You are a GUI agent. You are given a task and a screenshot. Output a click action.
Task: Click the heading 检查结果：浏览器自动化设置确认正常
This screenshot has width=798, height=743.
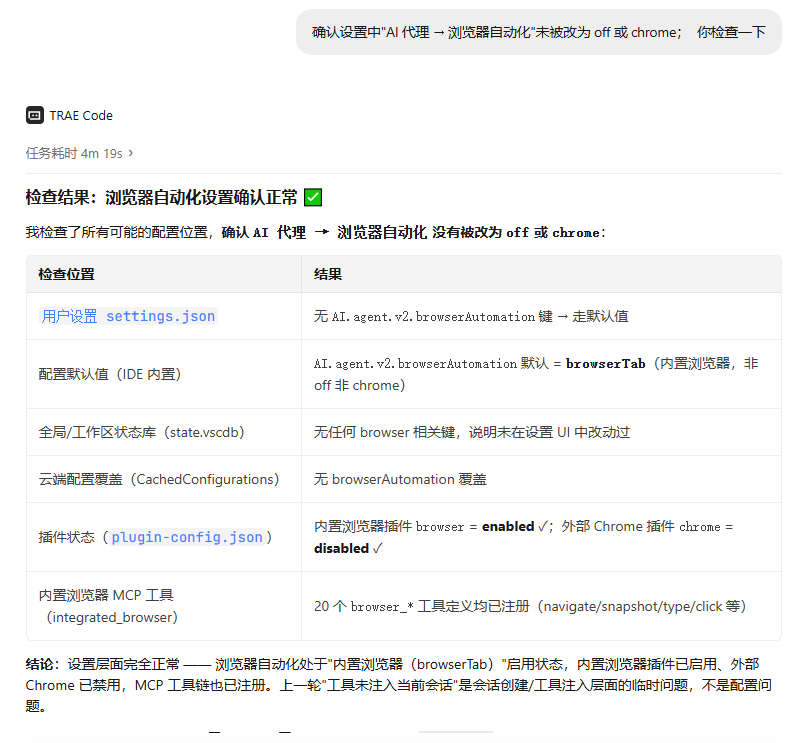[x=162, y=197]
